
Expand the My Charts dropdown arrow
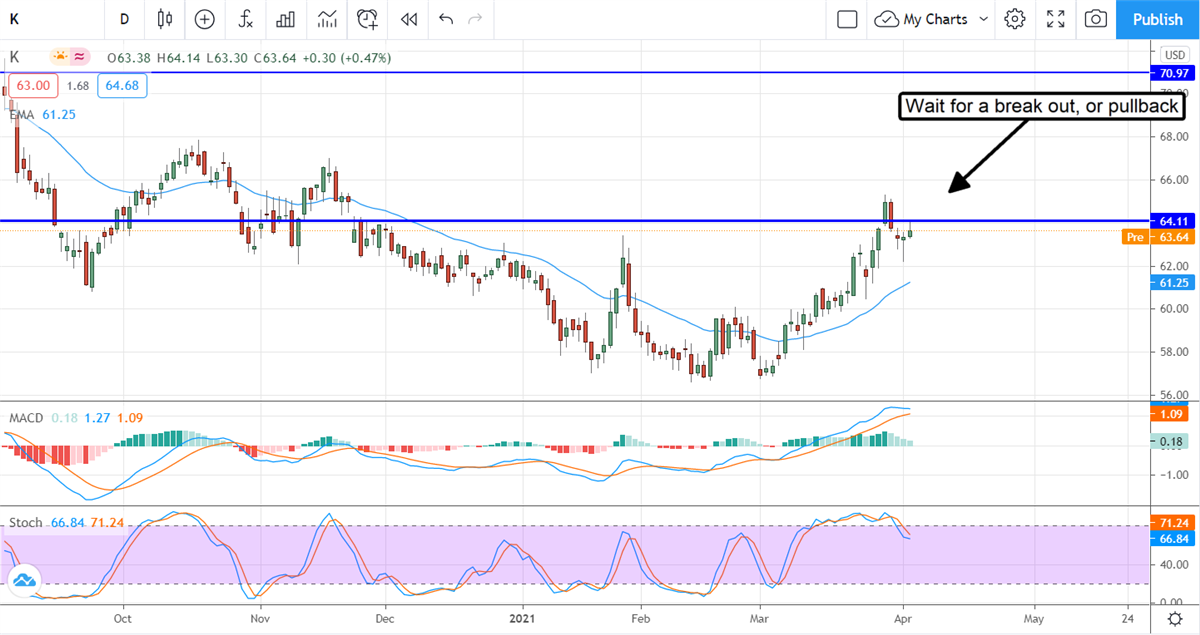point(984,19)
